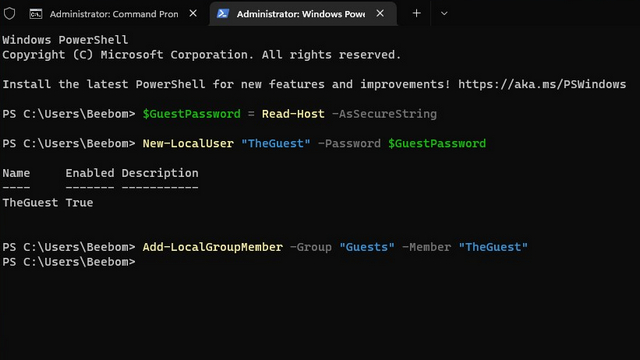This screenshot has height=360, width=640.
Task: Click the -Group parameter text
Action: click(311, 247)
